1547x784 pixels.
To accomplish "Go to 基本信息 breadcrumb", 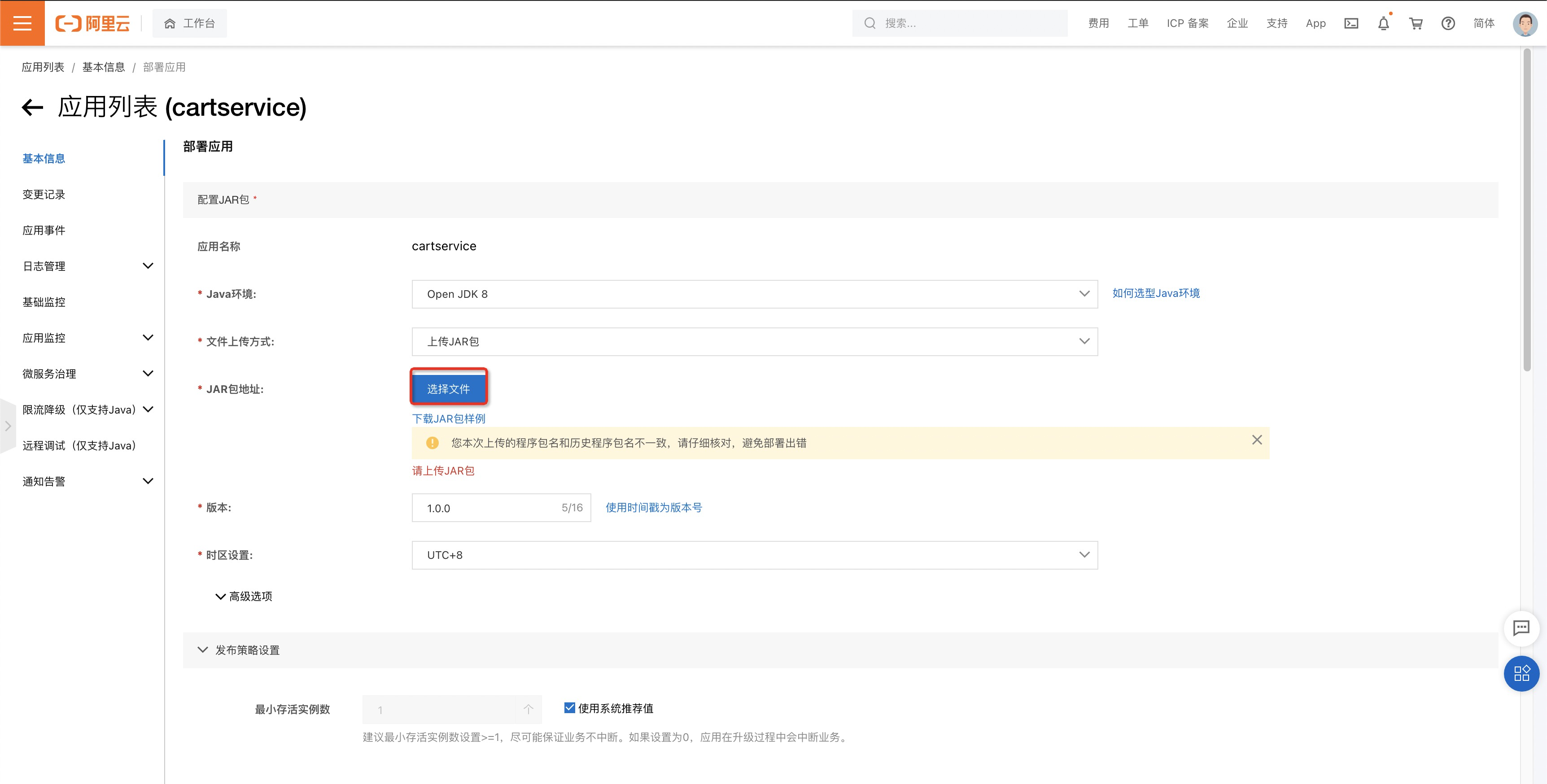I will point(103,67).
